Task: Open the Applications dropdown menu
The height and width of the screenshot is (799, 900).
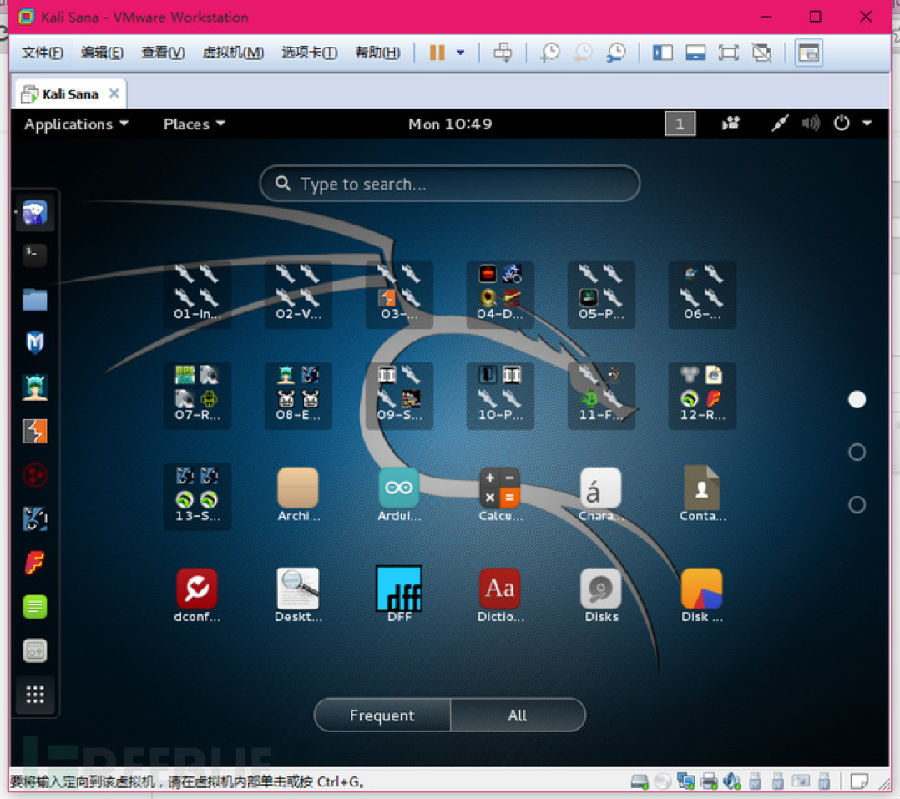Action: (x=76, y=124)
